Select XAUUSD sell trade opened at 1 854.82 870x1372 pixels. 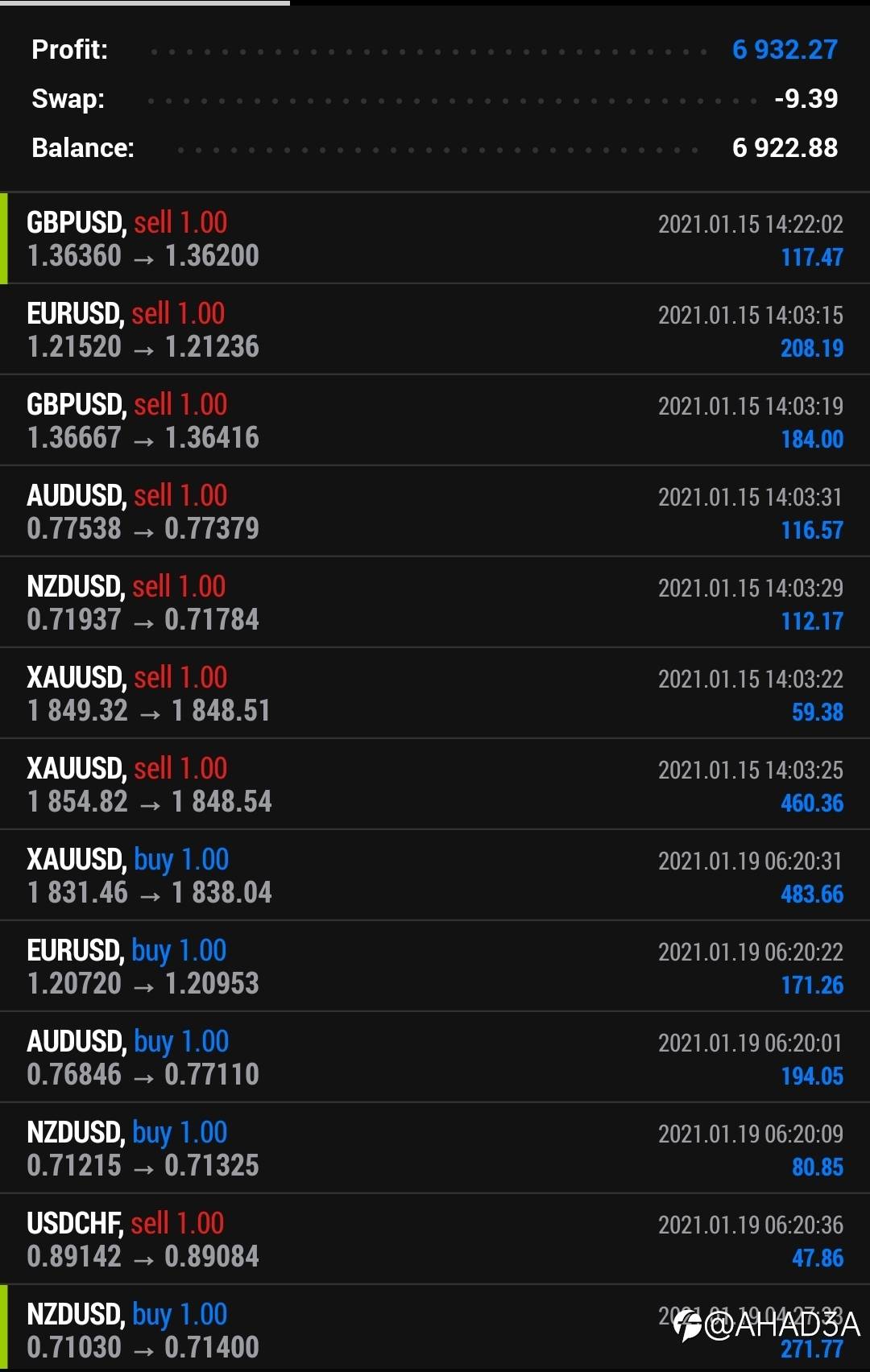pos(435,785)
